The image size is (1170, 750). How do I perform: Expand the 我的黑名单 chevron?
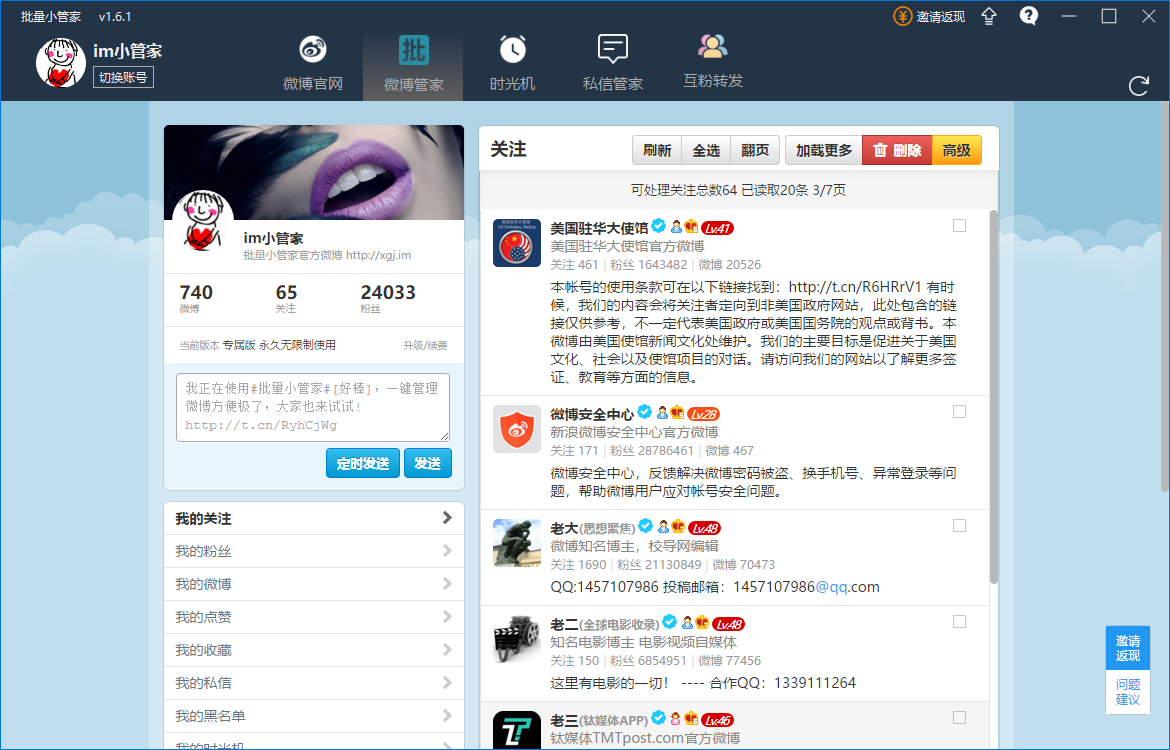click(447, 715)
